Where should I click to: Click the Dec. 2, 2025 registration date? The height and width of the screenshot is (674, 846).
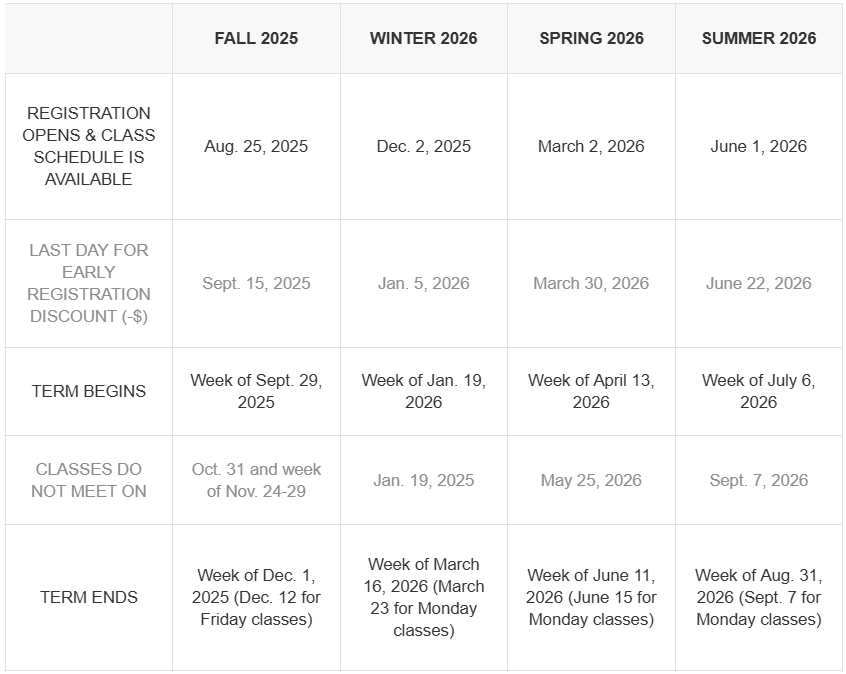[423, 146]
